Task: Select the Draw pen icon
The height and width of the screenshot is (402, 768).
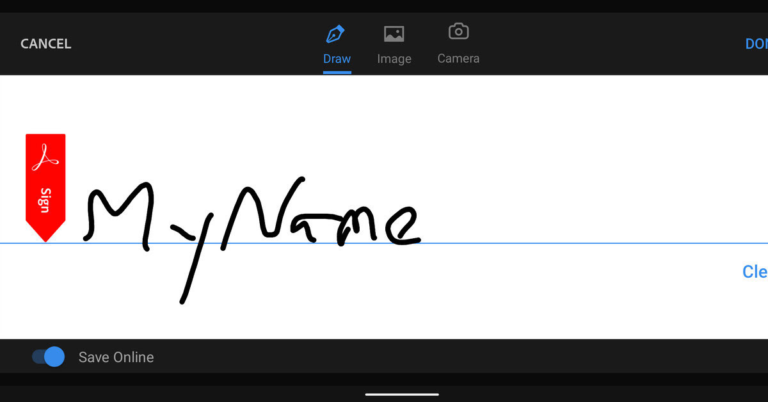Action: click(336, 34)
